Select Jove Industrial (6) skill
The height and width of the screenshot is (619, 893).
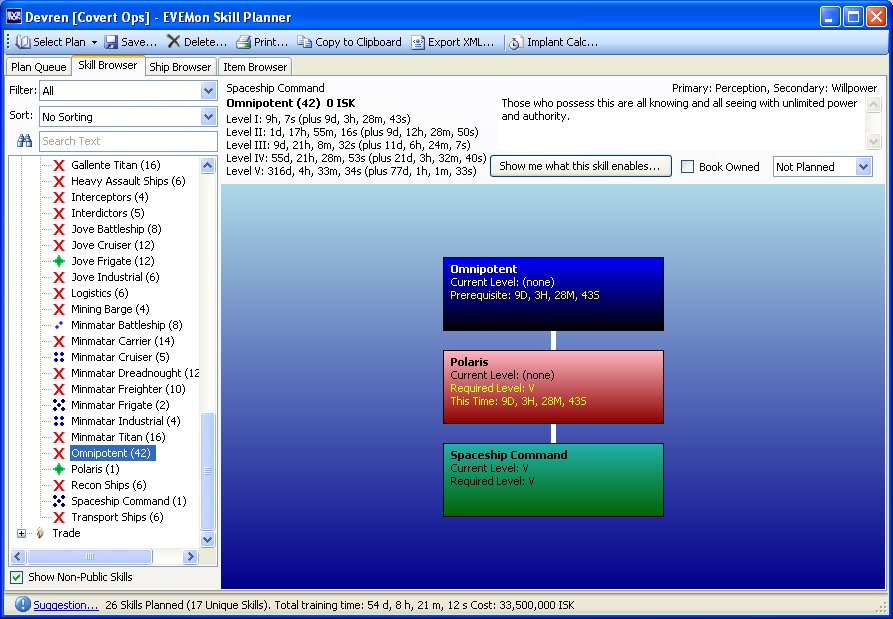click(115, 277)
